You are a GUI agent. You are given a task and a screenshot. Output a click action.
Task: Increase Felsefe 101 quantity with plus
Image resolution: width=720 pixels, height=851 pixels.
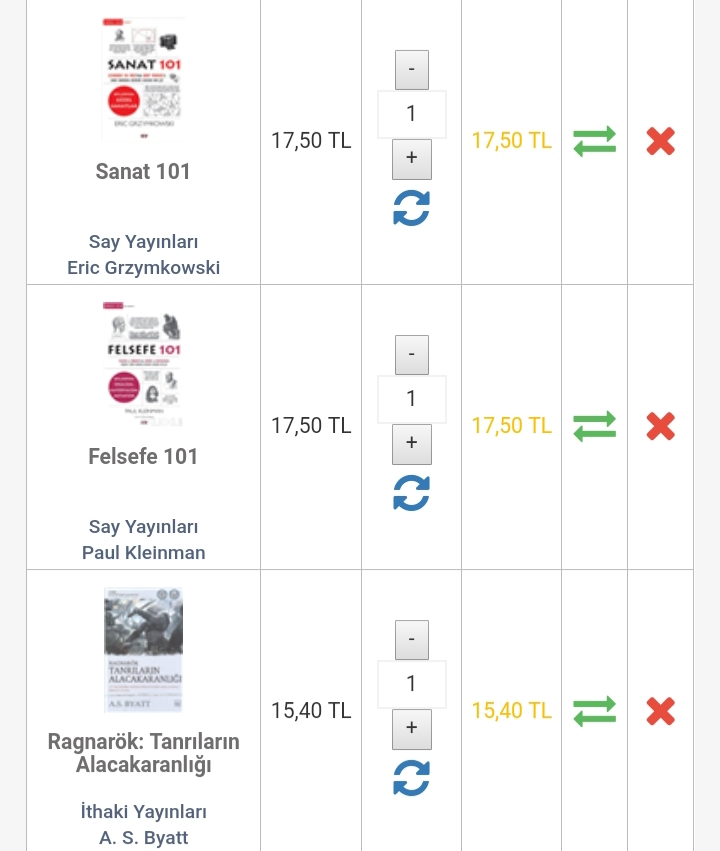[x=411, y=444]
